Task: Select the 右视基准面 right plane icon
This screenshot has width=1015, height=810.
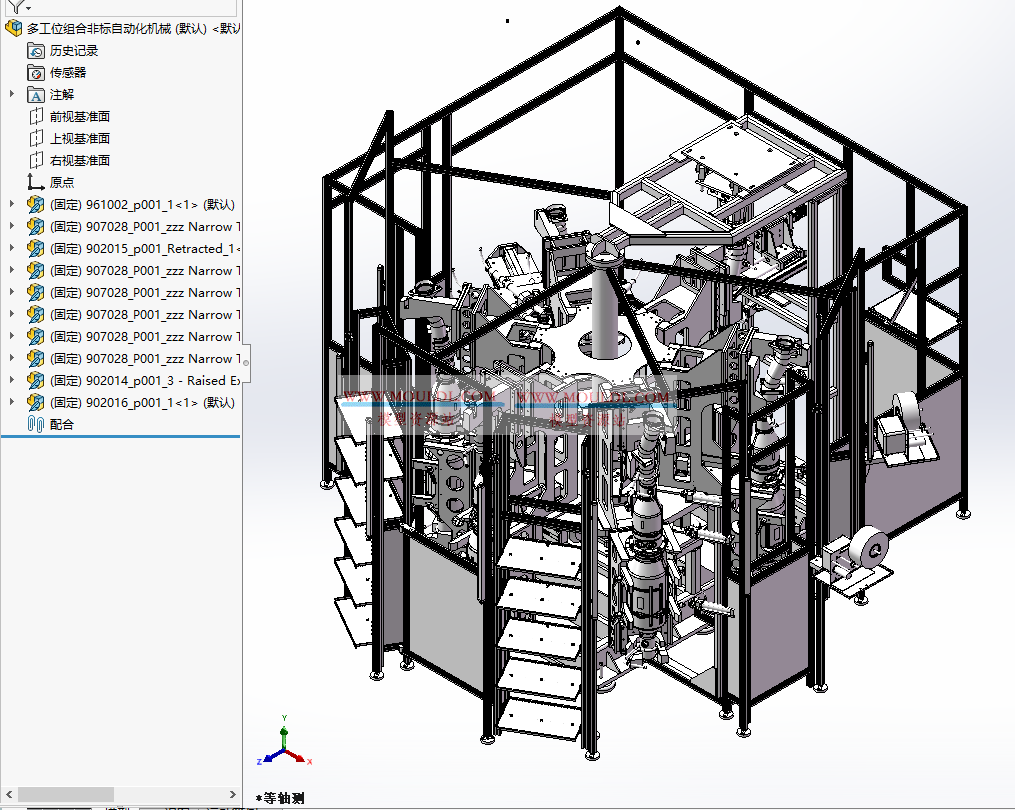Action: click(35, 160)
